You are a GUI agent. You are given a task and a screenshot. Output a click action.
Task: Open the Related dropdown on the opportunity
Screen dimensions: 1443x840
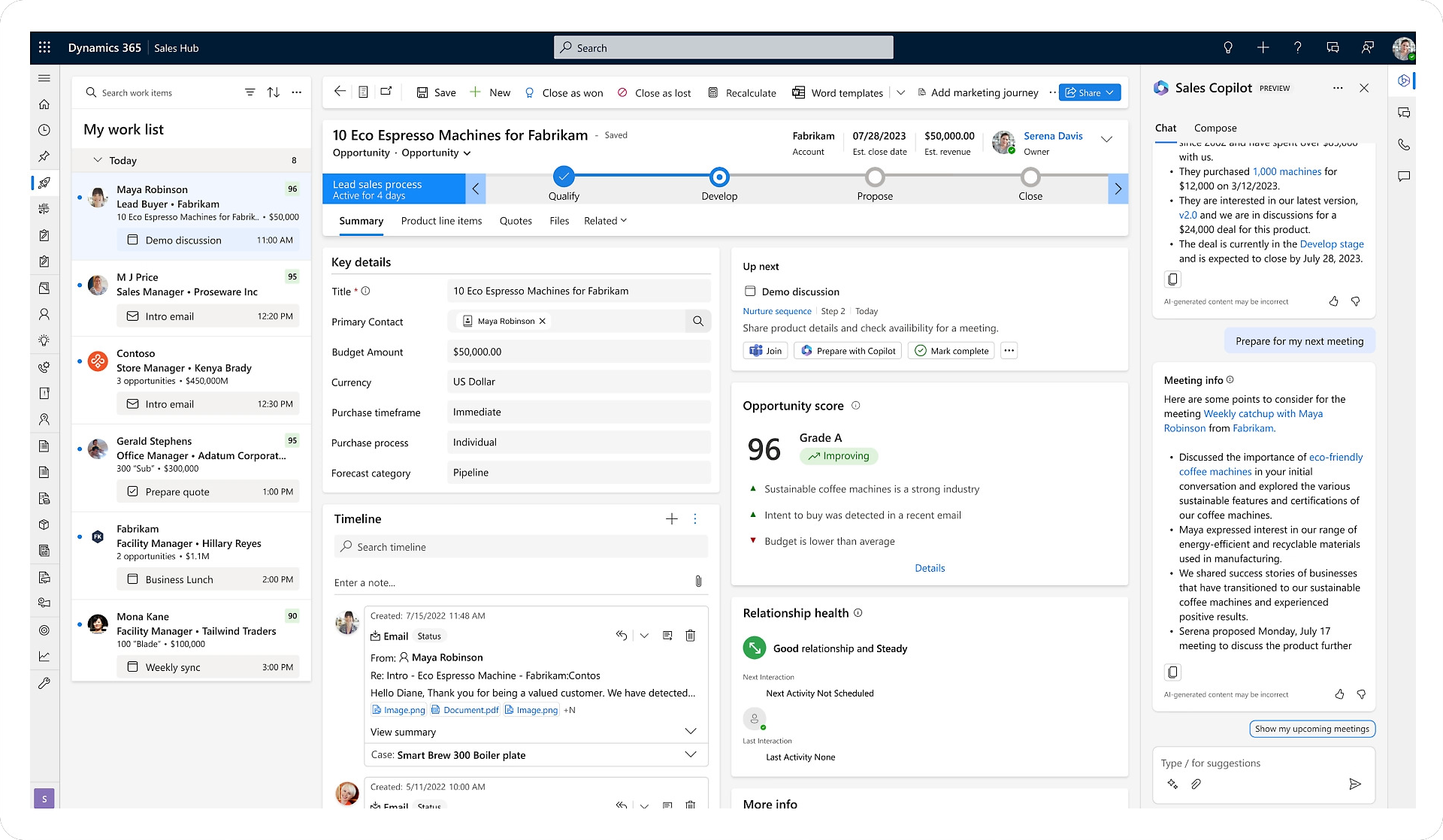pyautogui.click(x=605, y=220)
